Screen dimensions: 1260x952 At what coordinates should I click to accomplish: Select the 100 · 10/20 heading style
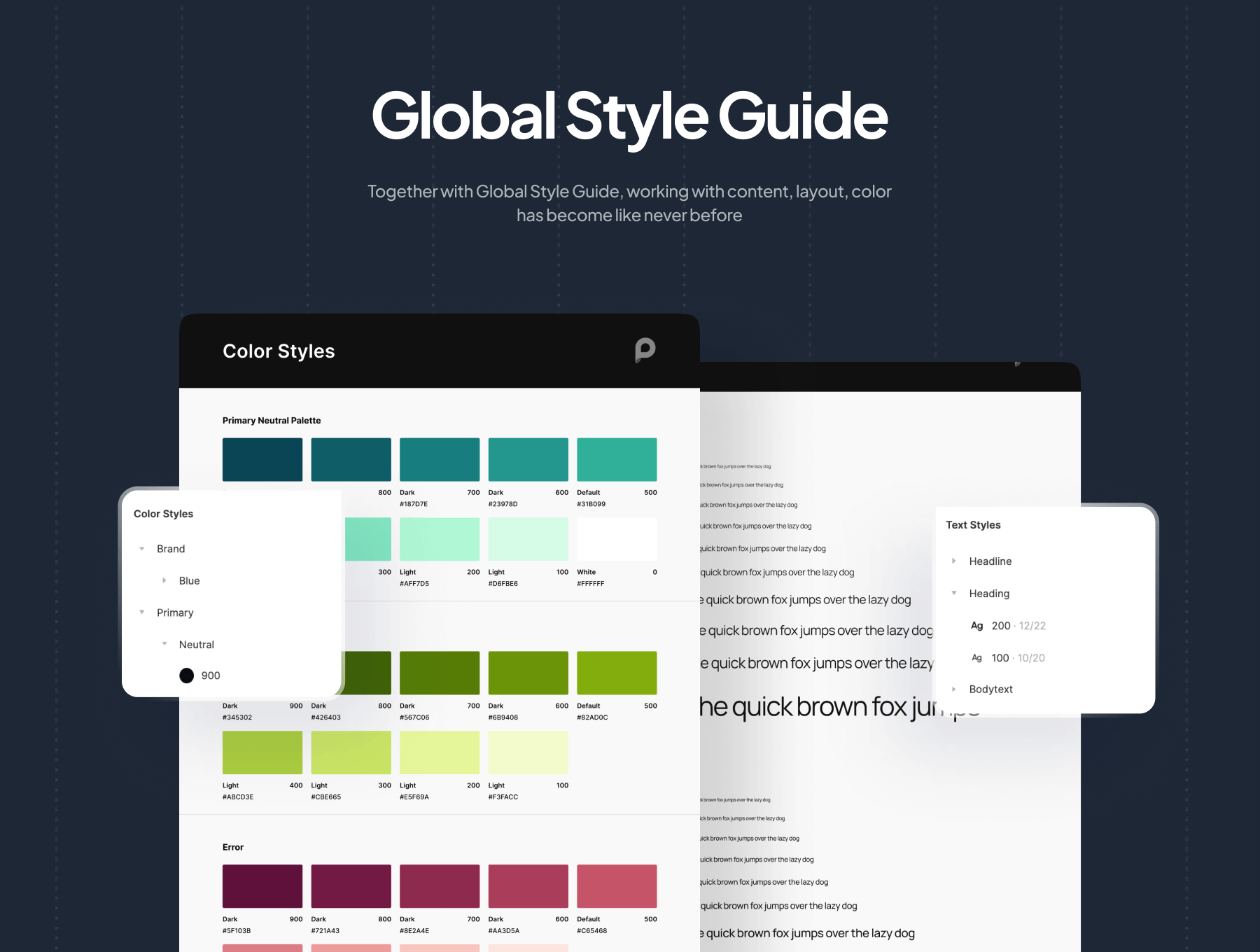(1018, 658)
